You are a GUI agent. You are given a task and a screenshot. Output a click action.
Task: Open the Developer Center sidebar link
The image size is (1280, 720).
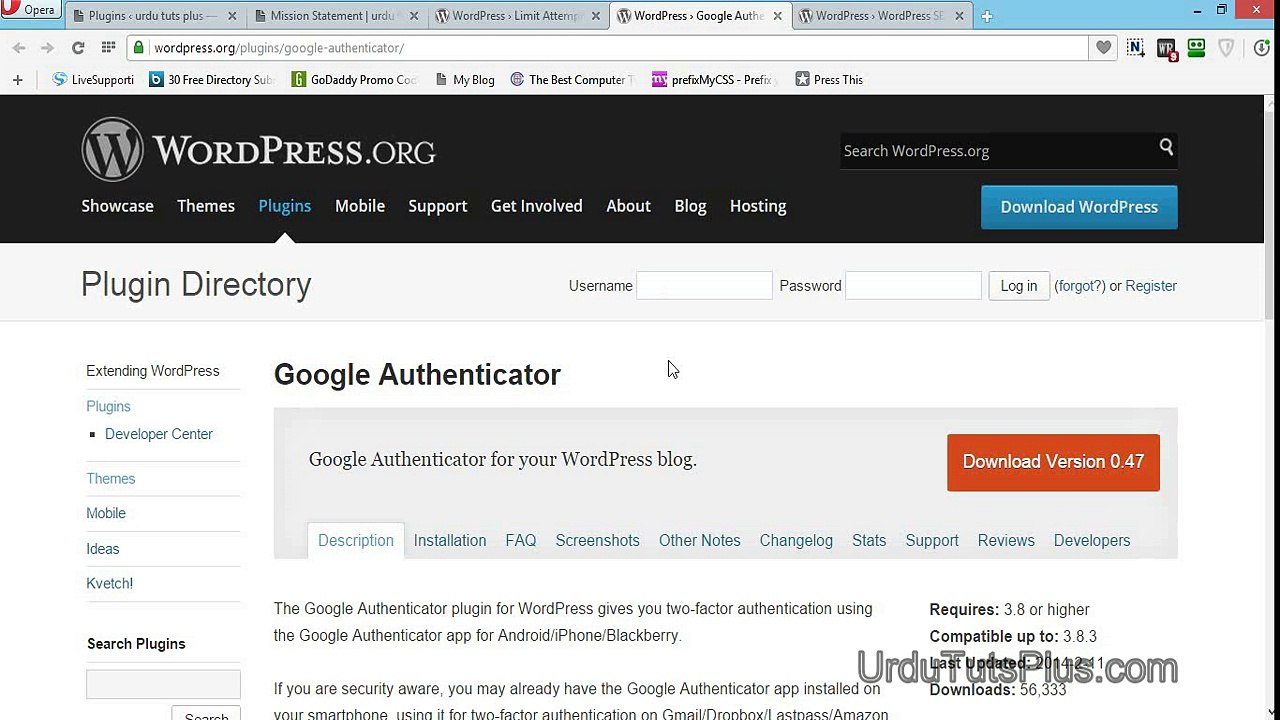159,434
